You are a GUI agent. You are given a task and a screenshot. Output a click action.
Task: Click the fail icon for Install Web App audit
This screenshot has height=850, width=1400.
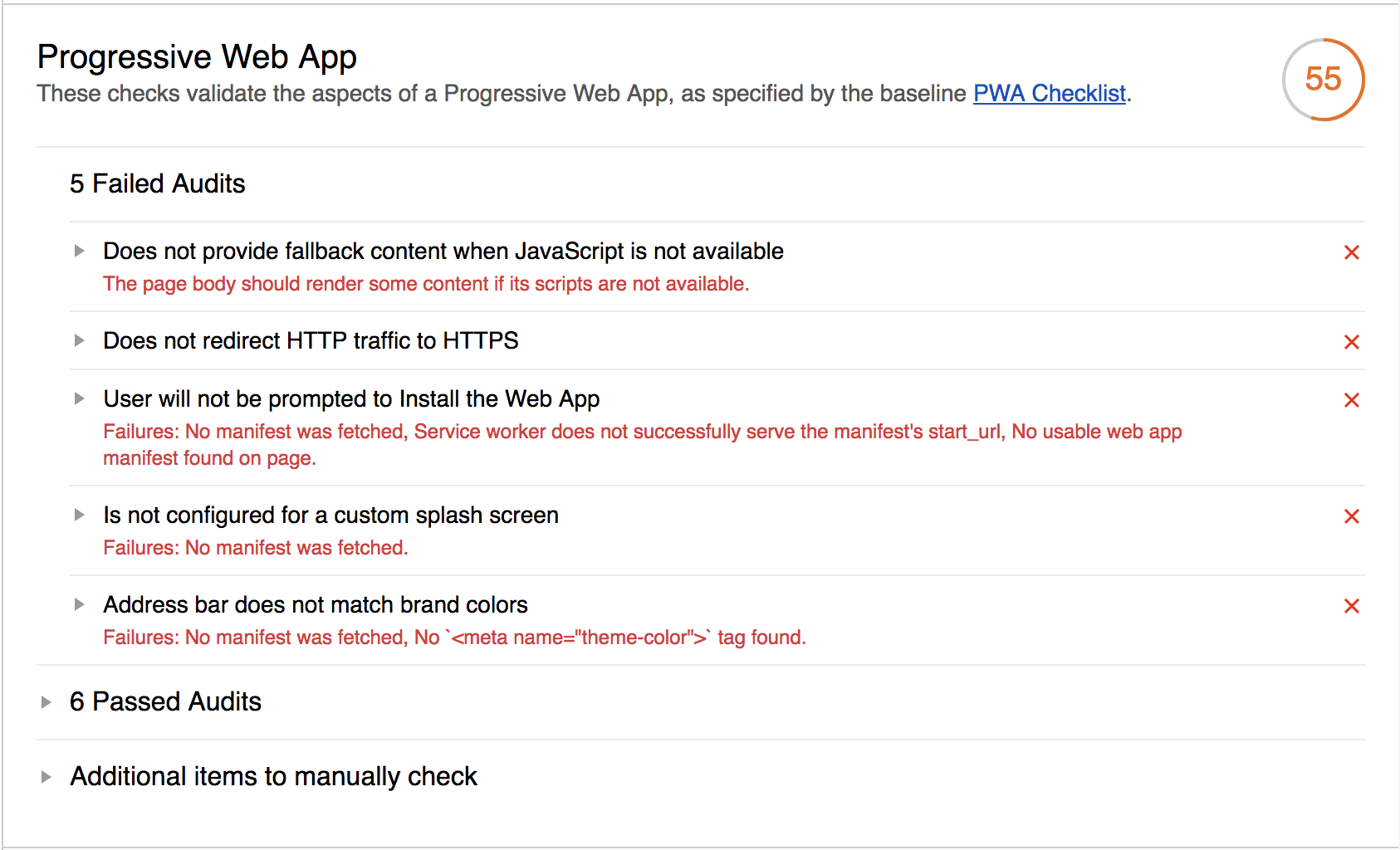(1351, 400)
